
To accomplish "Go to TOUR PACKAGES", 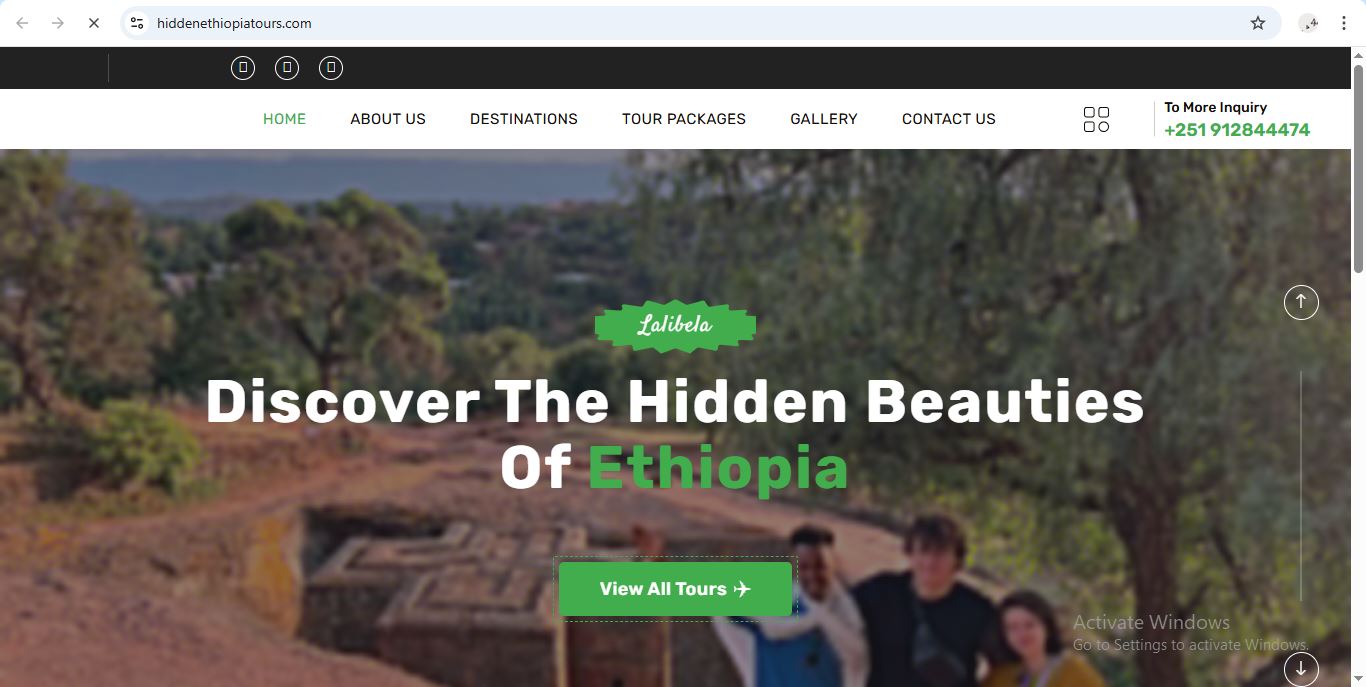I will coord(684,119).
